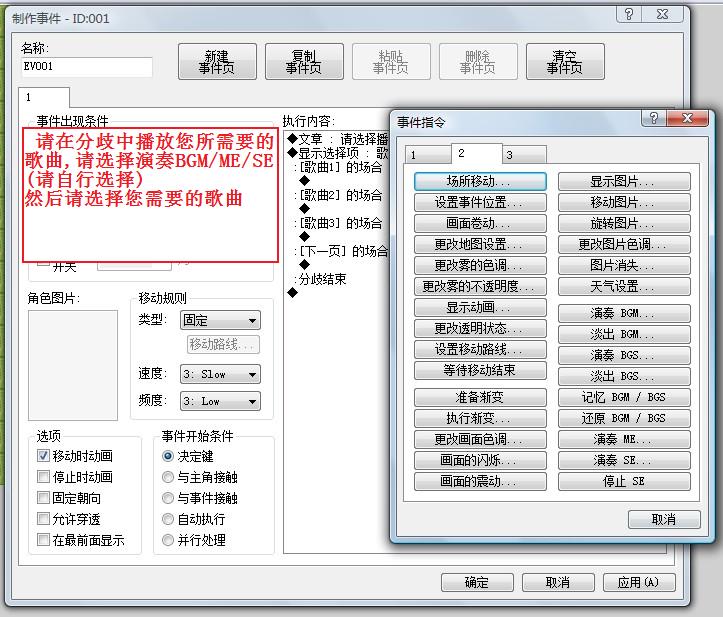Click 演奏 BGM command button
Screen dimensions: 723x617
pos(624,314)
